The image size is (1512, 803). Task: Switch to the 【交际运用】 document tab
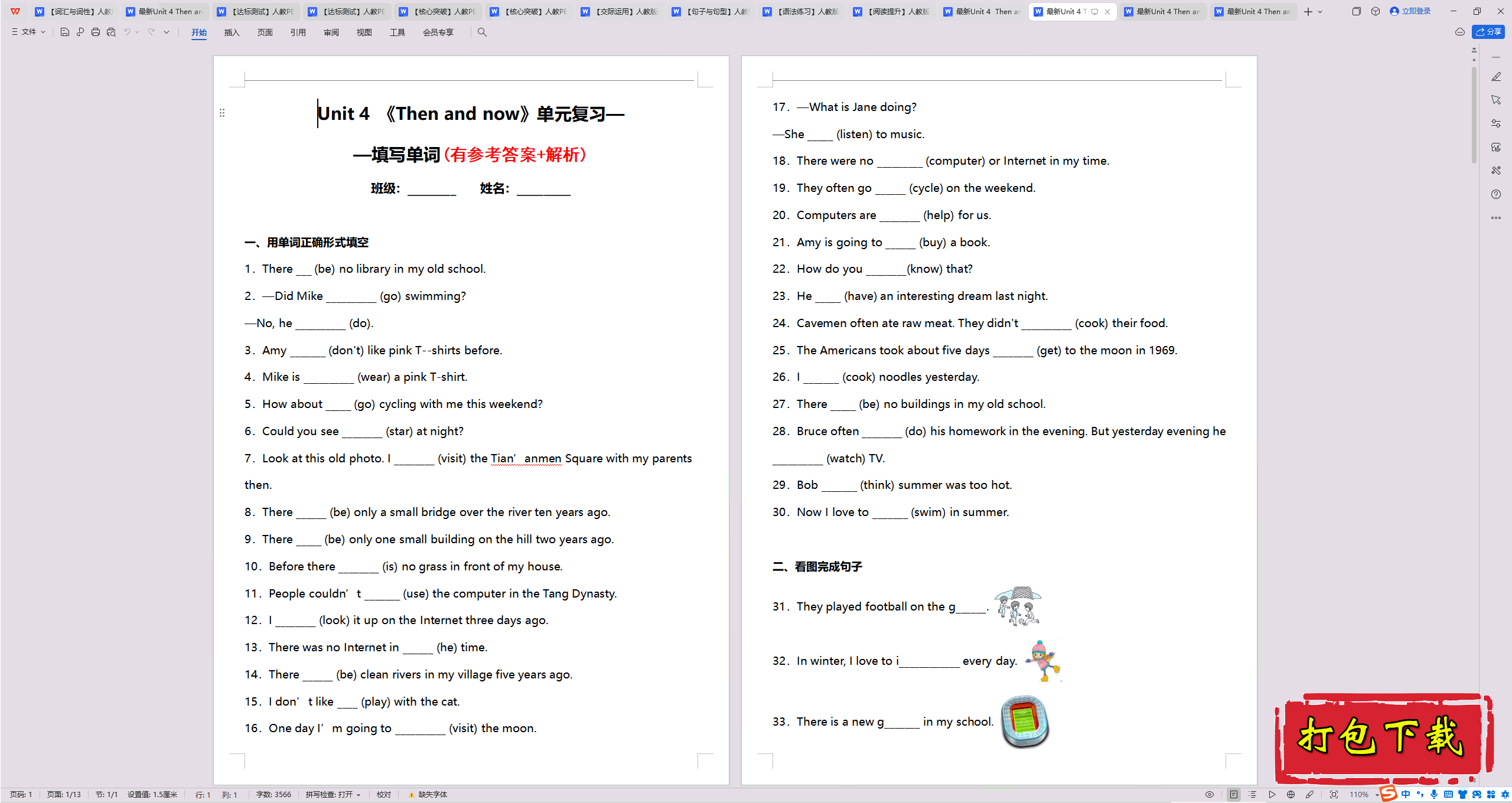coord(620,11)
